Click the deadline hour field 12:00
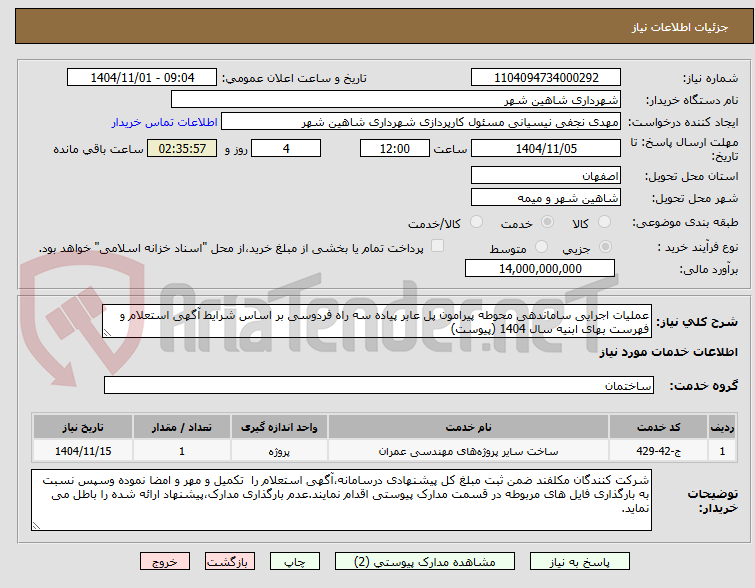 pyautogui.click(x=395, y=148)
